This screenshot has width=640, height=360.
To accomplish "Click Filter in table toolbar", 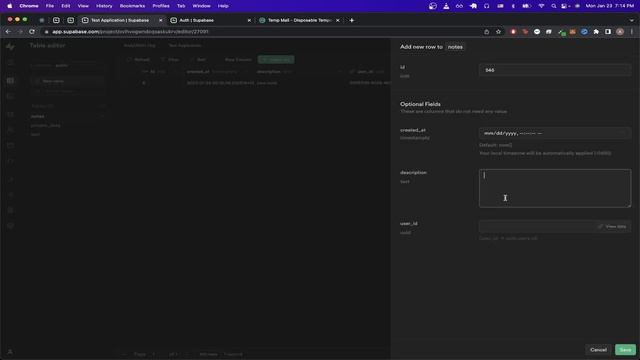I will (170, 60).
